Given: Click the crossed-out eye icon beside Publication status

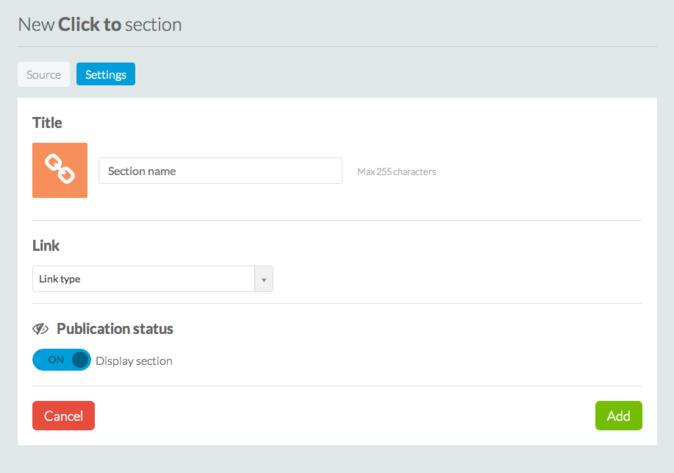Looking at the screenshot, I should [41, 329].
